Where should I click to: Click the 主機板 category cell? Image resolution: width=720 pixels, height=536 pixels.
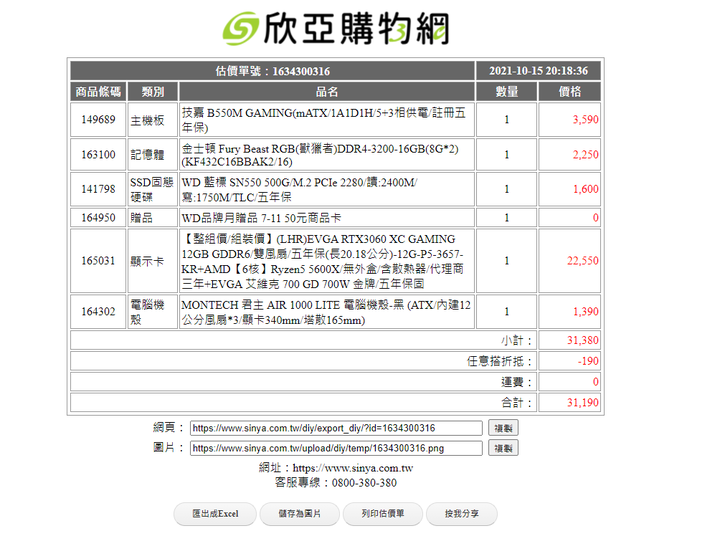[x=152, y=120]
